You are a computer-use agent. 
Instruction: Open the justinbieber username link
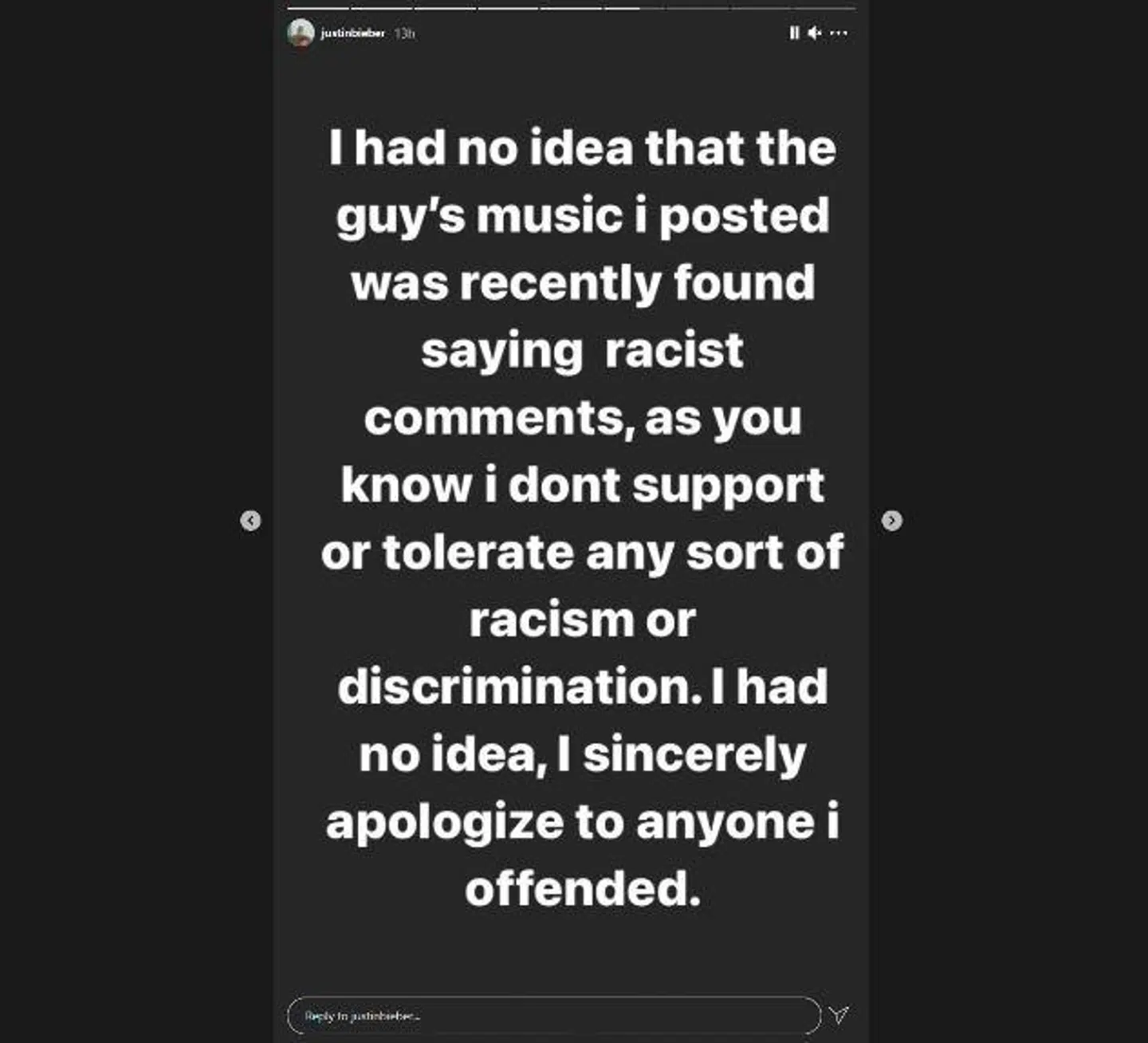point(352,33)
